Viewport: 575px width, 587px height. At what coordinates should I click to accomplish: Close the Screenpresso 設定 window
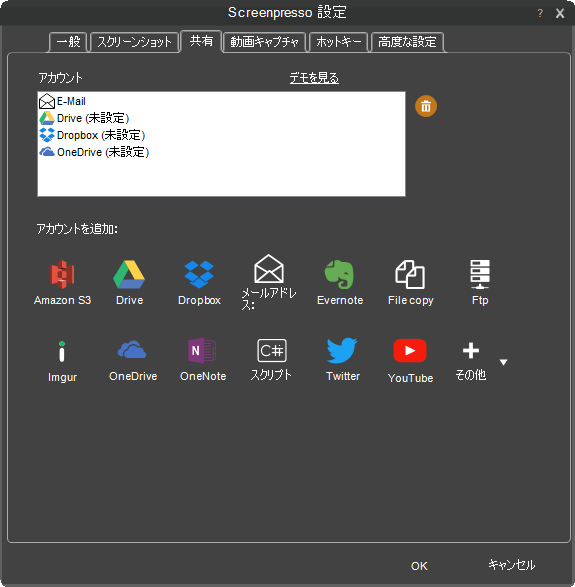[x=560, y=13]
